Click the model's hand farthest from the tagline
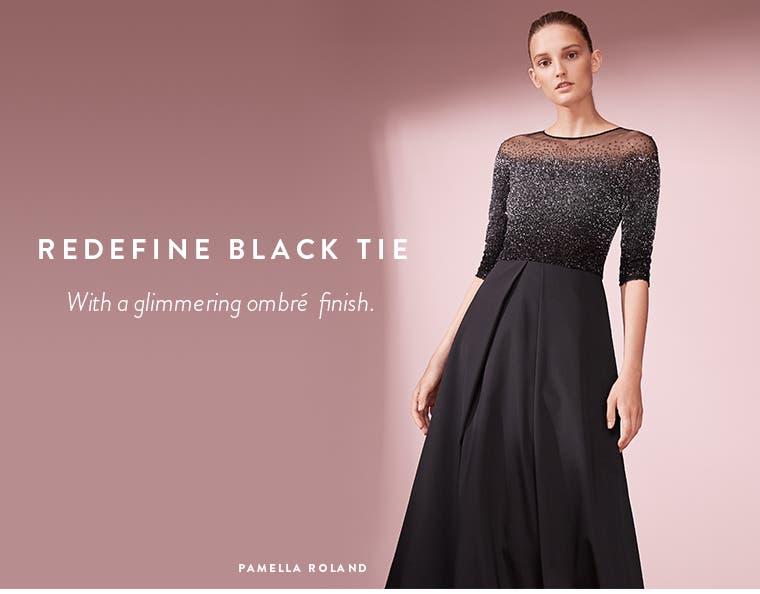This screenshot has height=594, width=760. [x=625, y=412]
